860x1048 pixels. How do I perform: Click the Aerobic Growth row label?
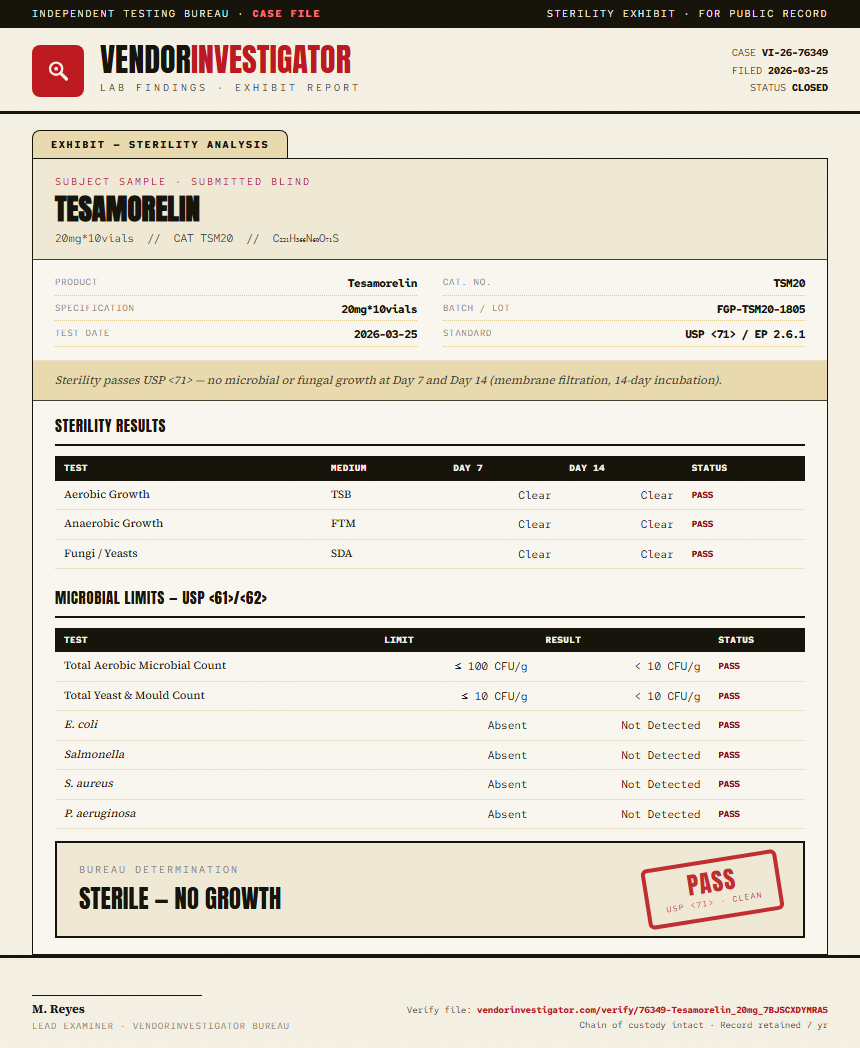pyautogui.click(x=107, y=495)
